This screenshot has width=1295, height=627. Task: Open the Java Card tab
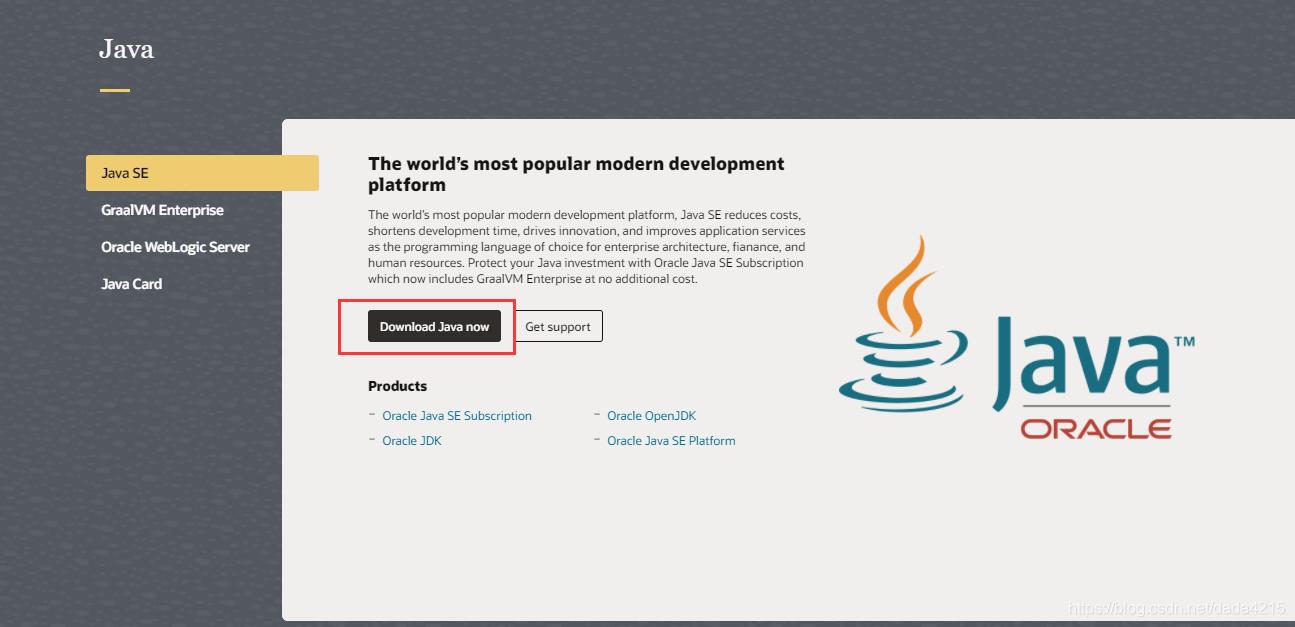(x=131, y=284)
